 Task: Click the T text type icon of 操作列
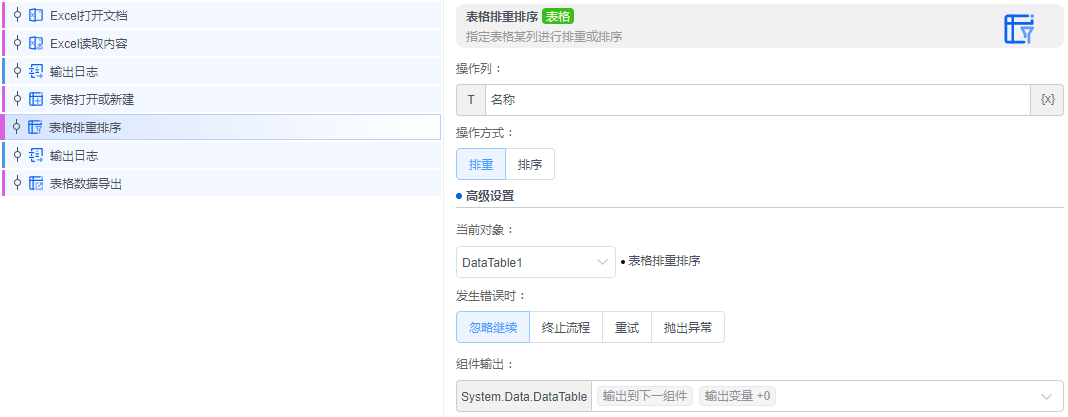point(471,99)
